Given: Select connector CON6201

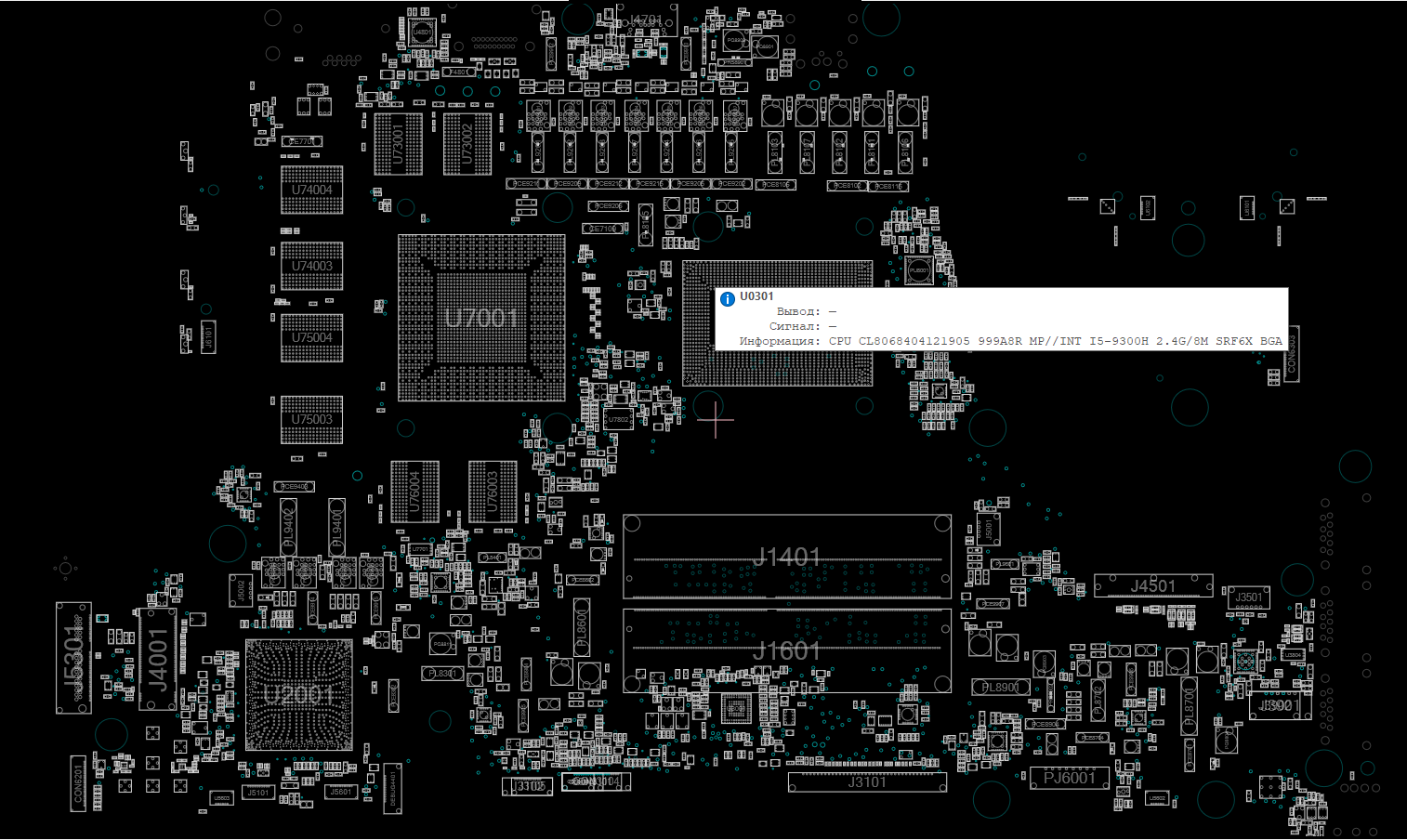Looking at the screenshot, I should (78, 783).
